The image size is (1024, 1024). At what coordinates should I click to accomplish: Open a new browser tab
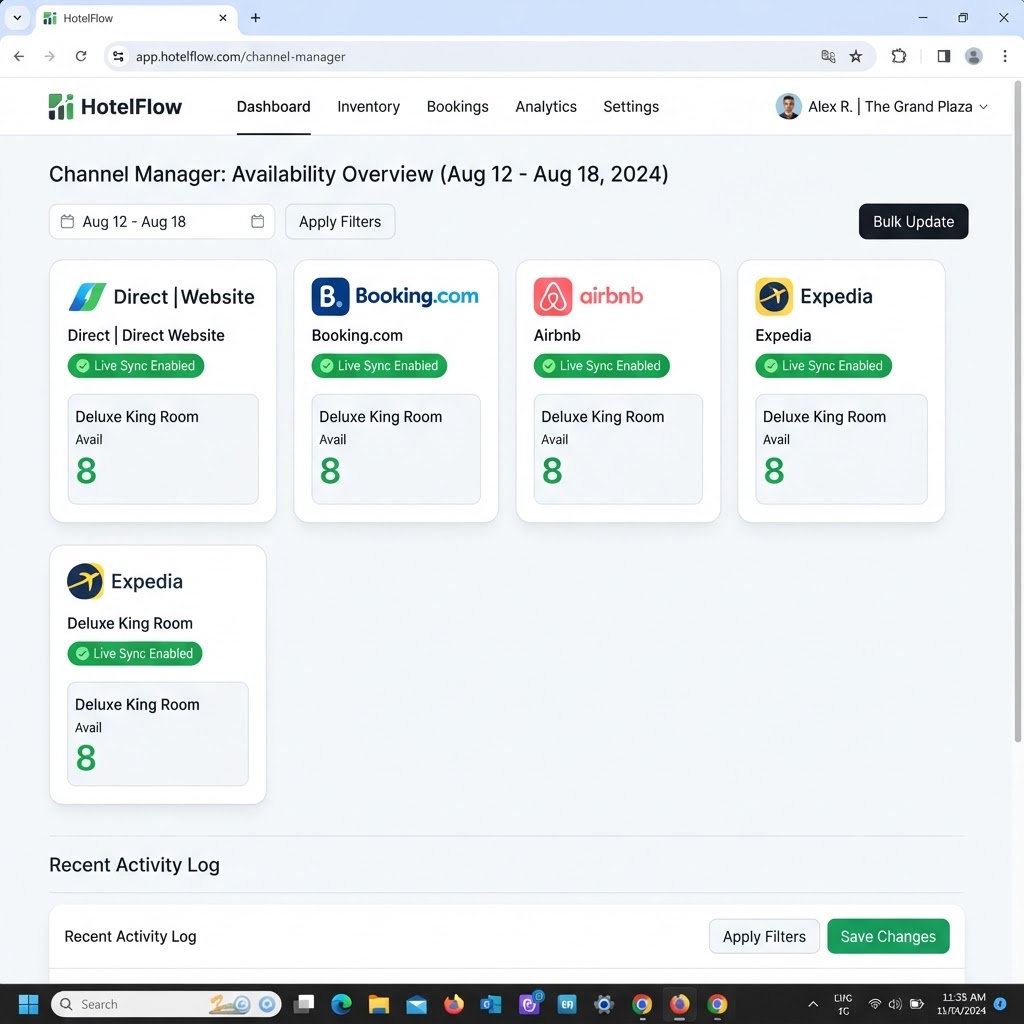click(x=255, y=18)
